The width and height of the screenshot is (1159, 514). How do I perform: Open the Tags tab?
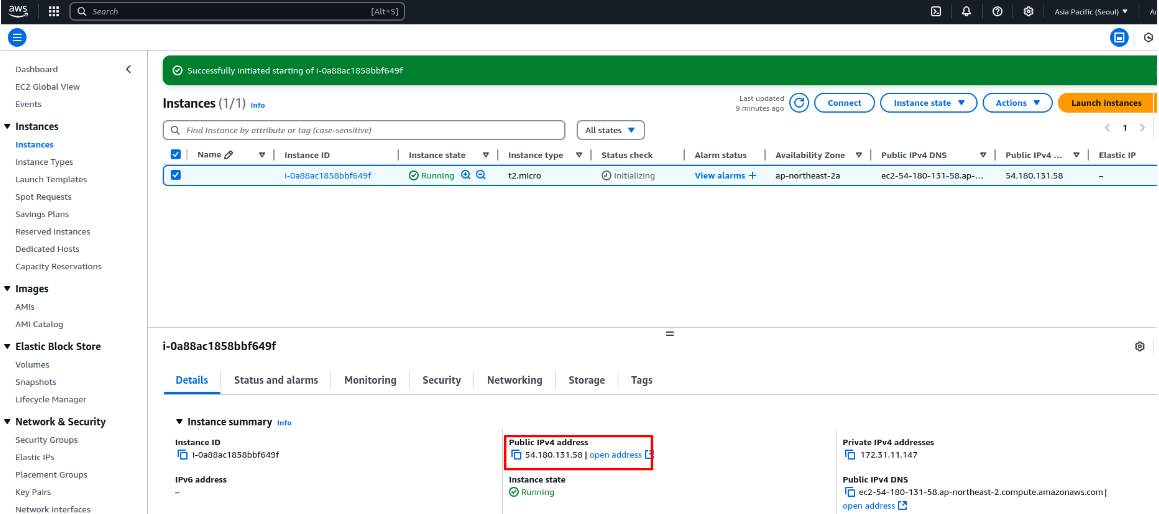pyautogui.click(x=642, y=380)
